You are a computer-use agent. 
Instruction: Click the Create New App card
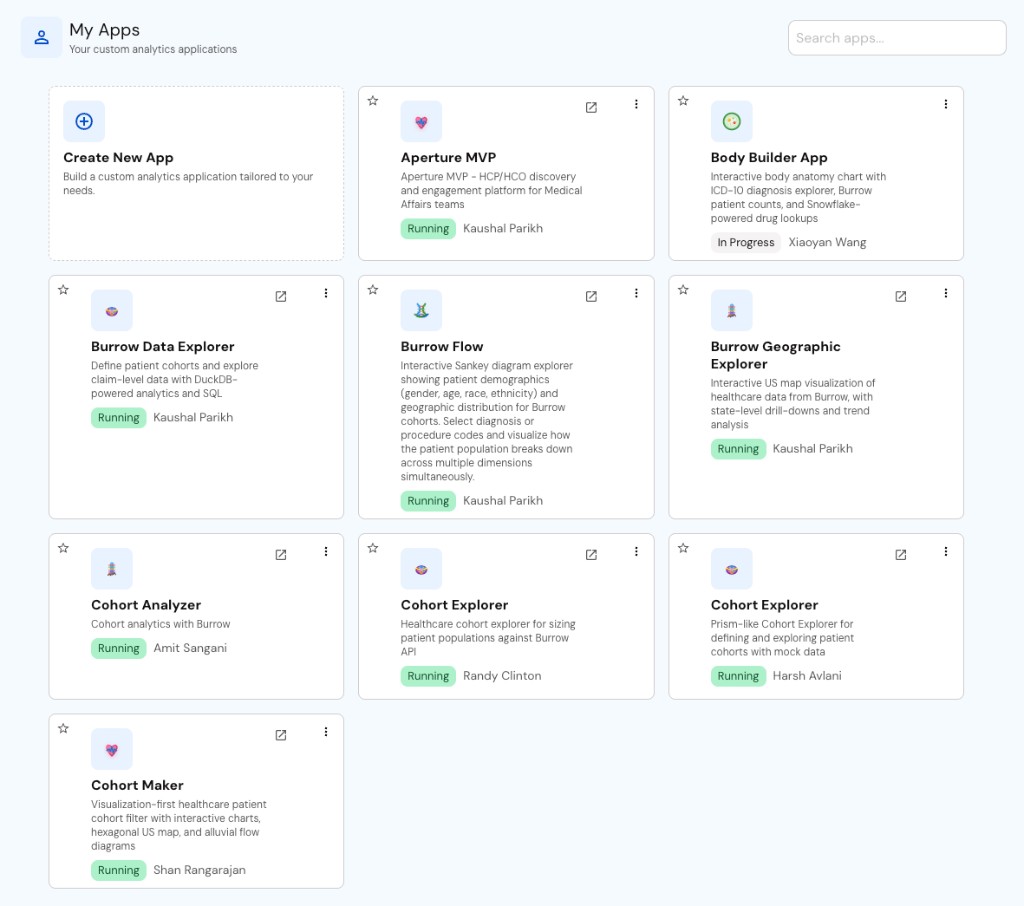coord(196,173)
